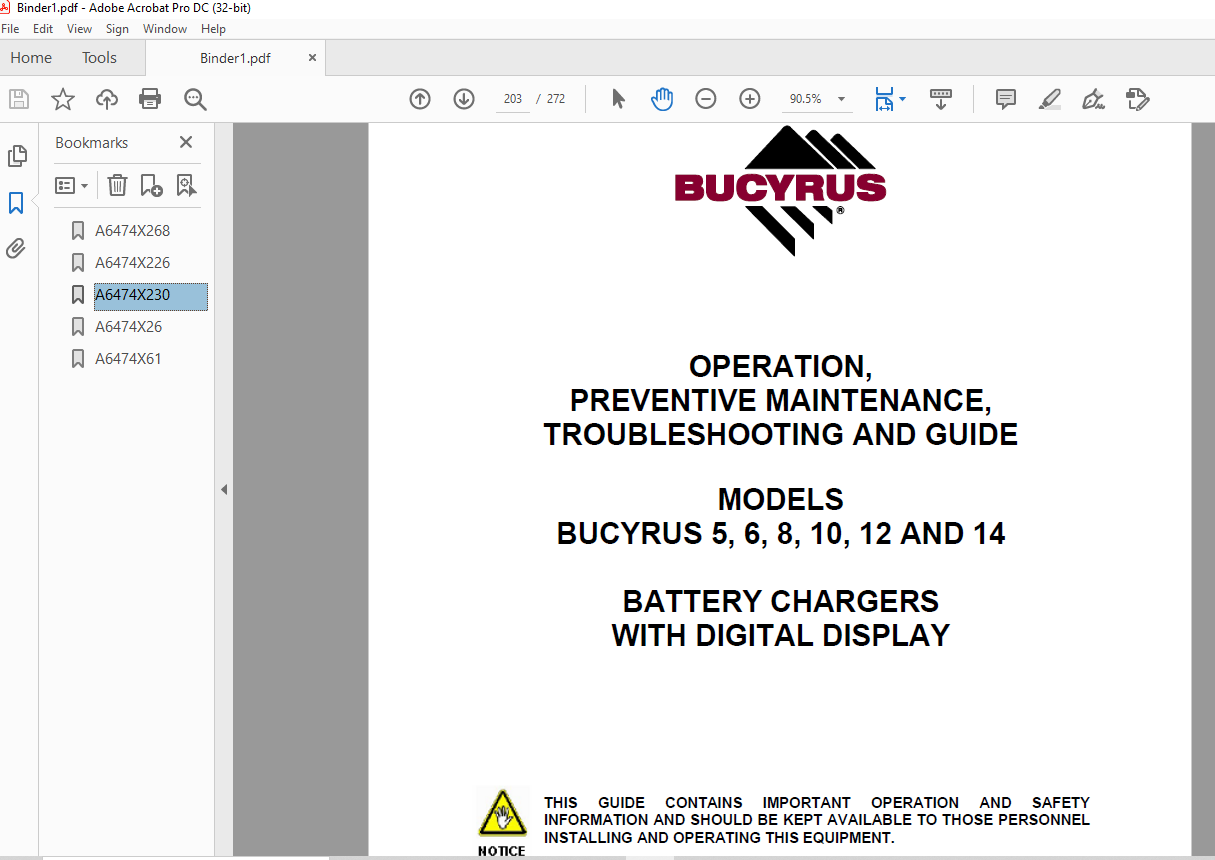Print the document with printer icon
1215x860 pixels.
(x=150, y=99)
